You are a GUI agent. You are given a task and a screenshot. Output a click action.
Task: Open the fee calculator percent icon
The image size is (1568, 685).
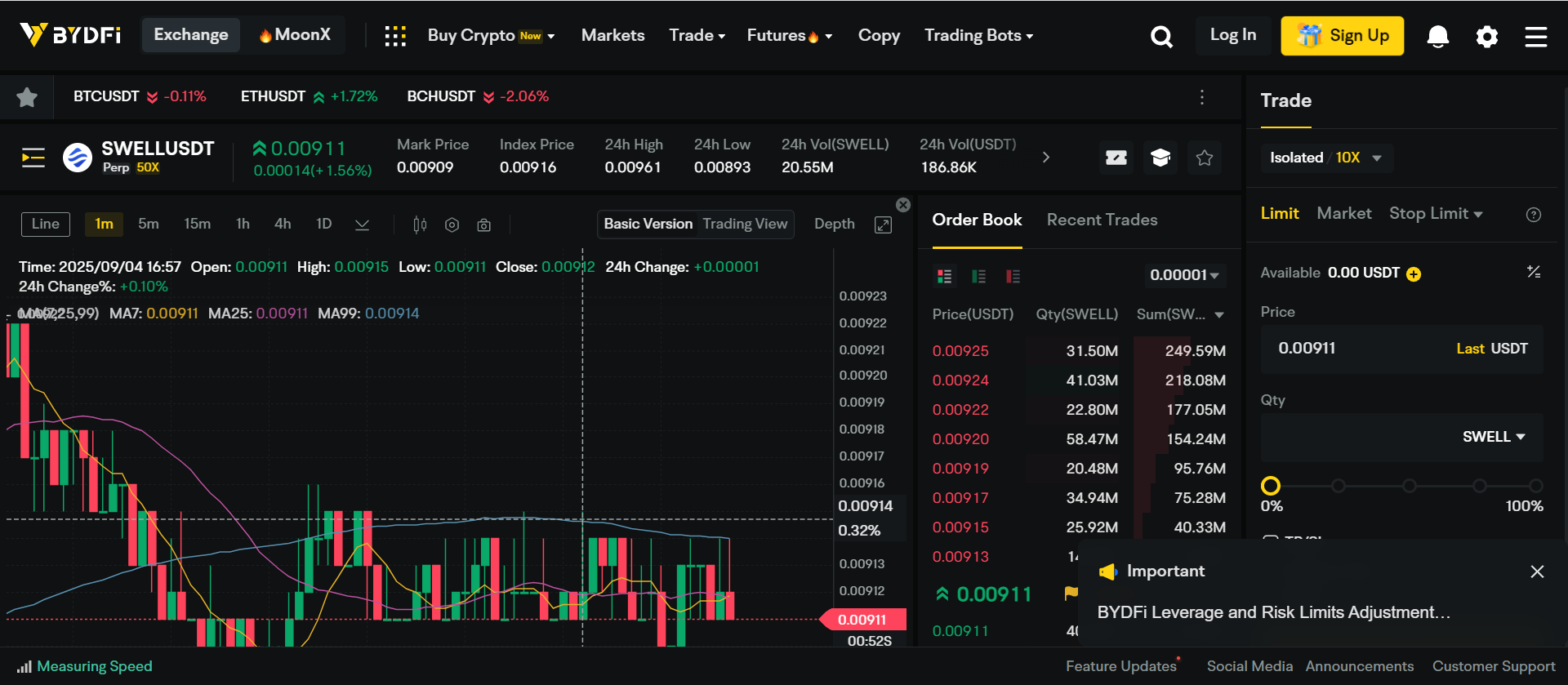coord(1534,272)
